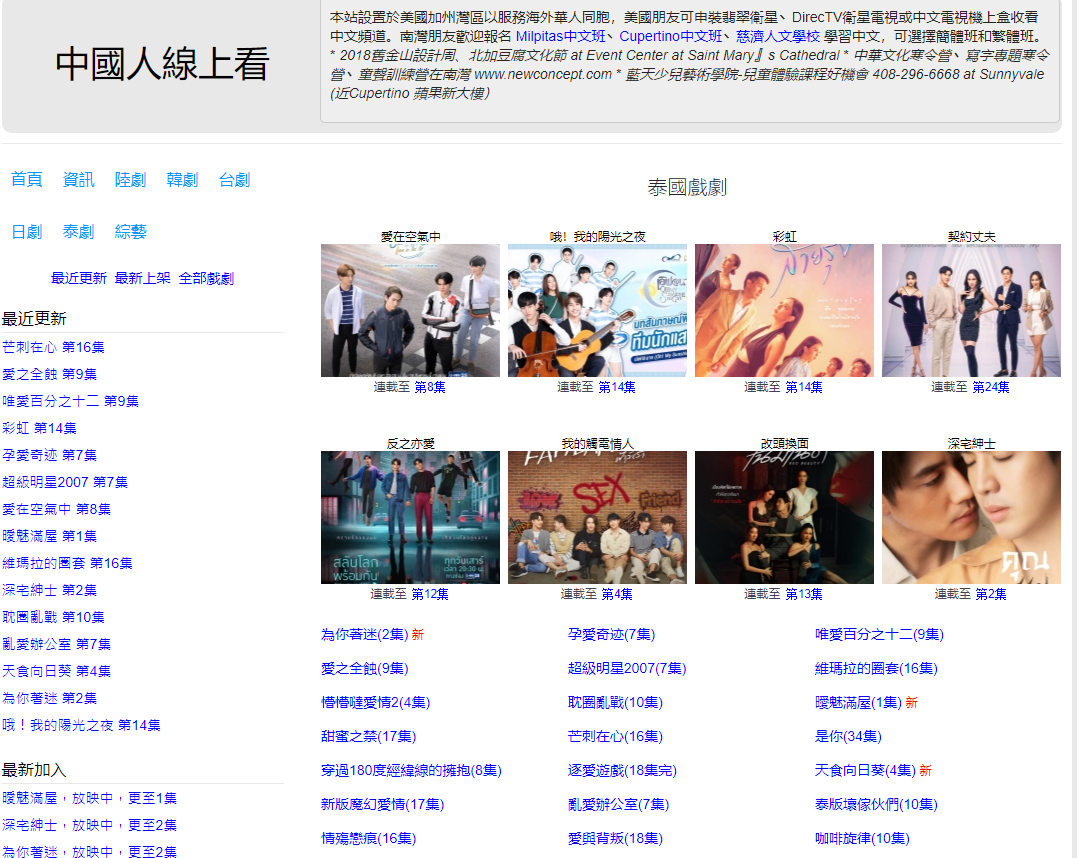
Task: Open 曖魅滿屋，放映中，更至1集 in 最新加入
Action: (x=89, y=798)
